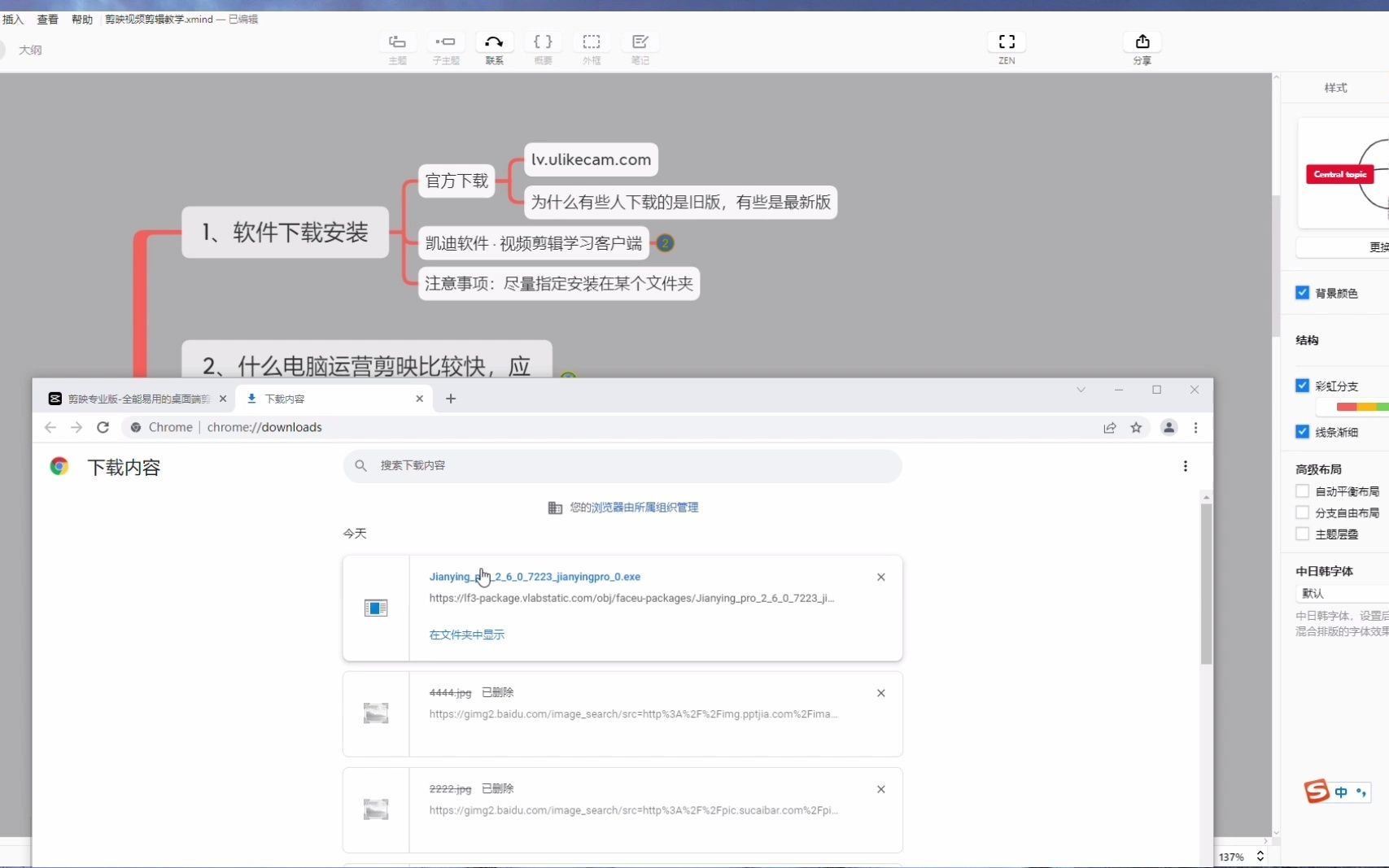Viewport: 1389px width, 868px height.
Task: Click the Chrome forward arrow
Action: pyautogui.click(x=76, y=427)
